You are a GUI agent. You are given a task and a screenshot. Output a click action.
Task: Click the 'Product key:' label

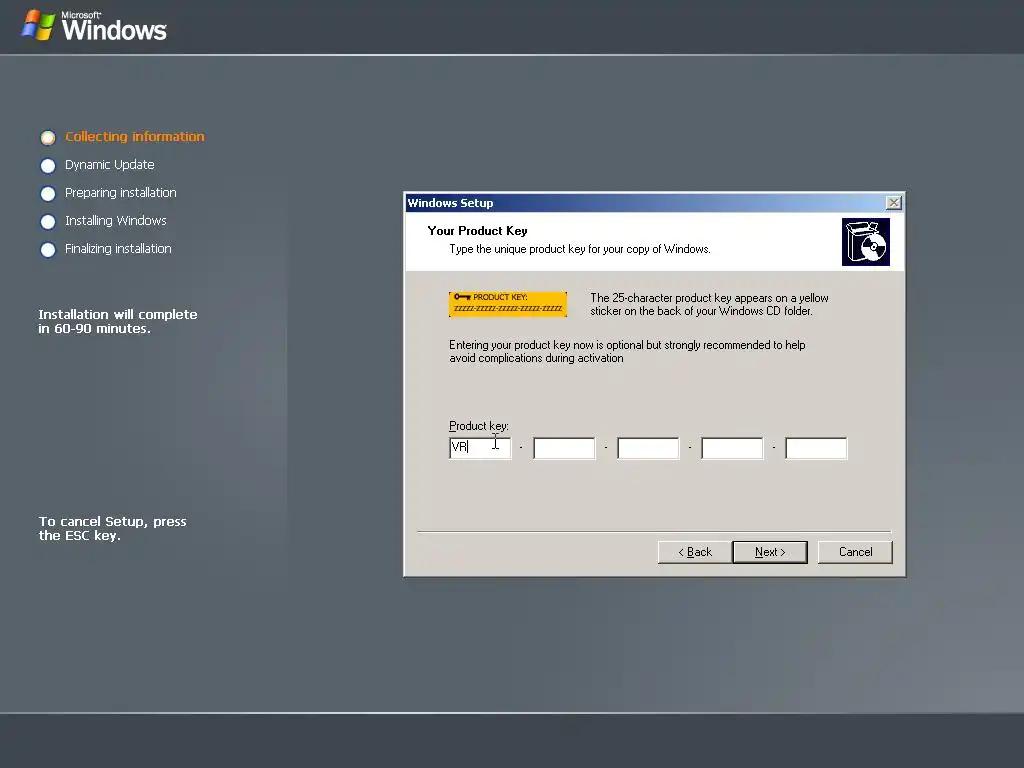(x=479, y=426)
